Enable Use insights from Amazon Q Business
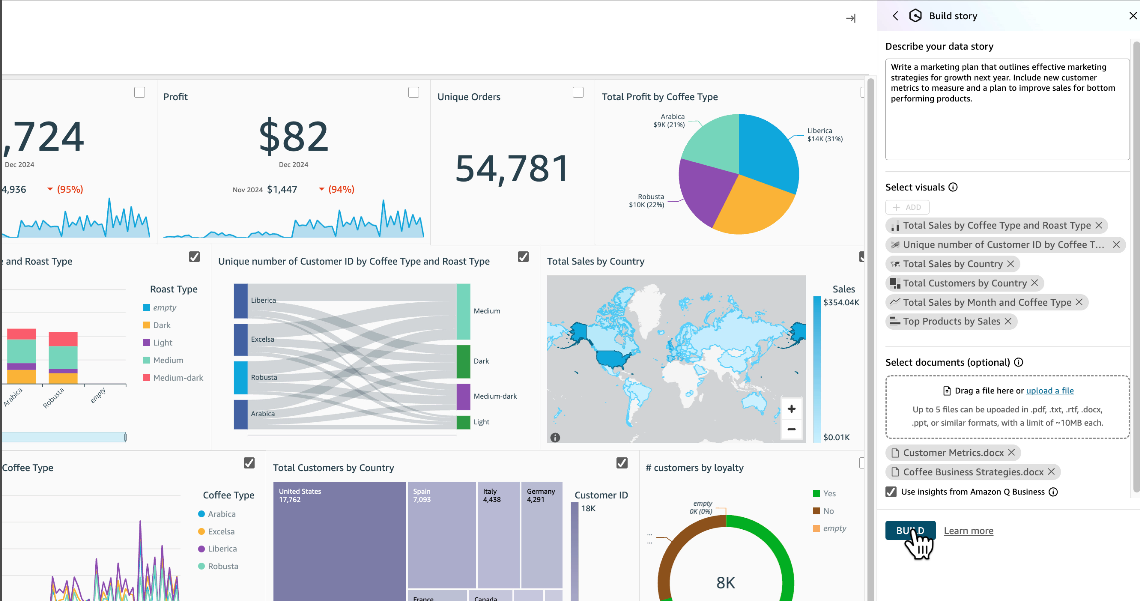This screenshot has width=1140, height=601. 890,491
